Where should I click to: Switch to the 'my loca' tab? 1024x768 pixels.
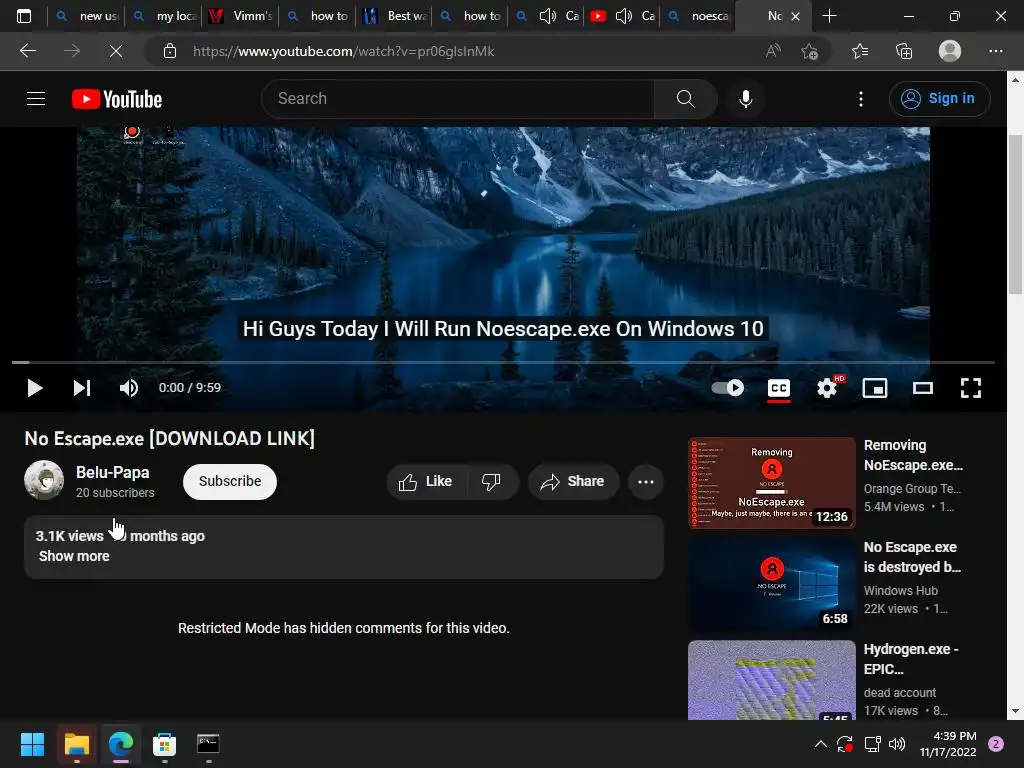coord(165,16)
